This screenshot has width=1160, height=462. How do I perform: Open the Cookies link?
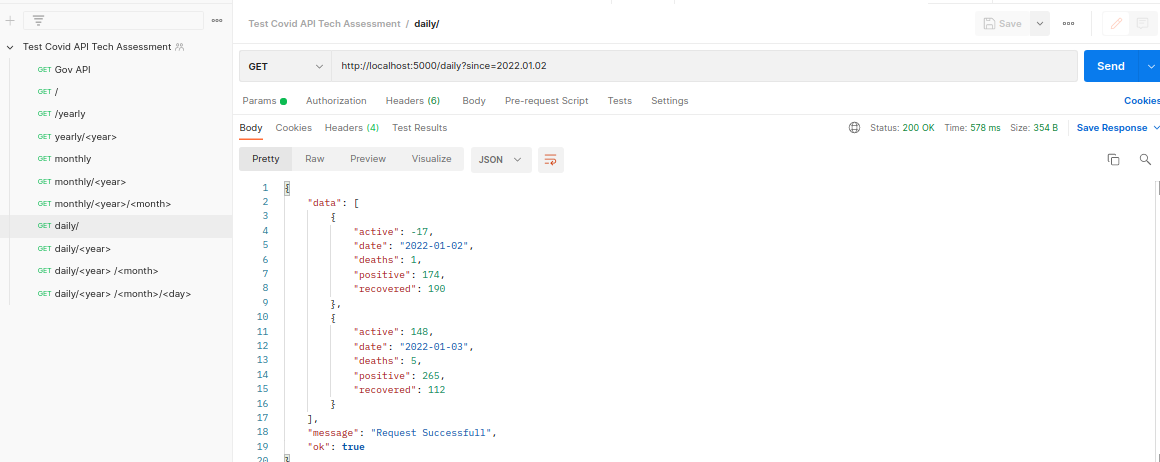pyautogui.click(x=1142, y=101)
